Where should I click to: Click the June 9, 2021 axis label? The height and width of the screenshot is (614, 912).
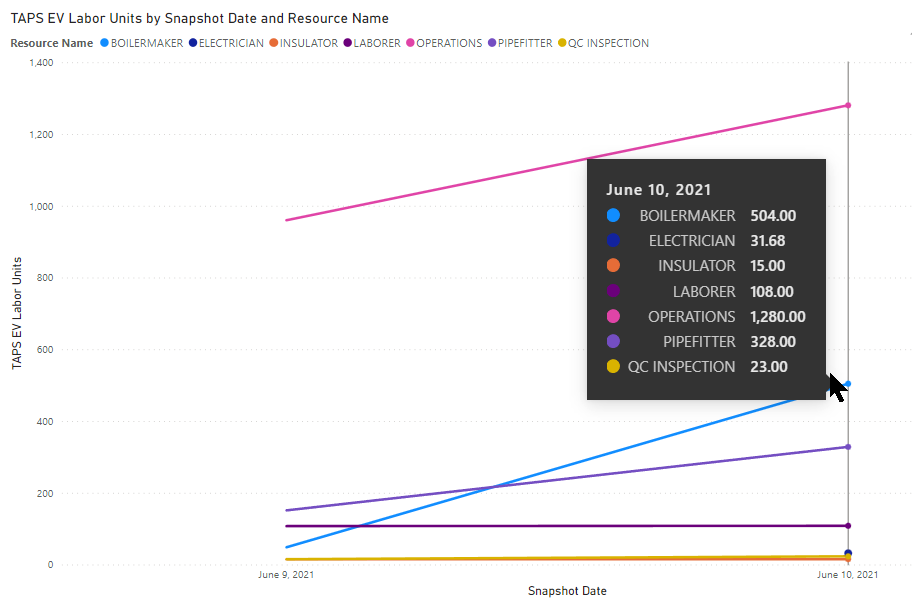[x=286, y=575]
